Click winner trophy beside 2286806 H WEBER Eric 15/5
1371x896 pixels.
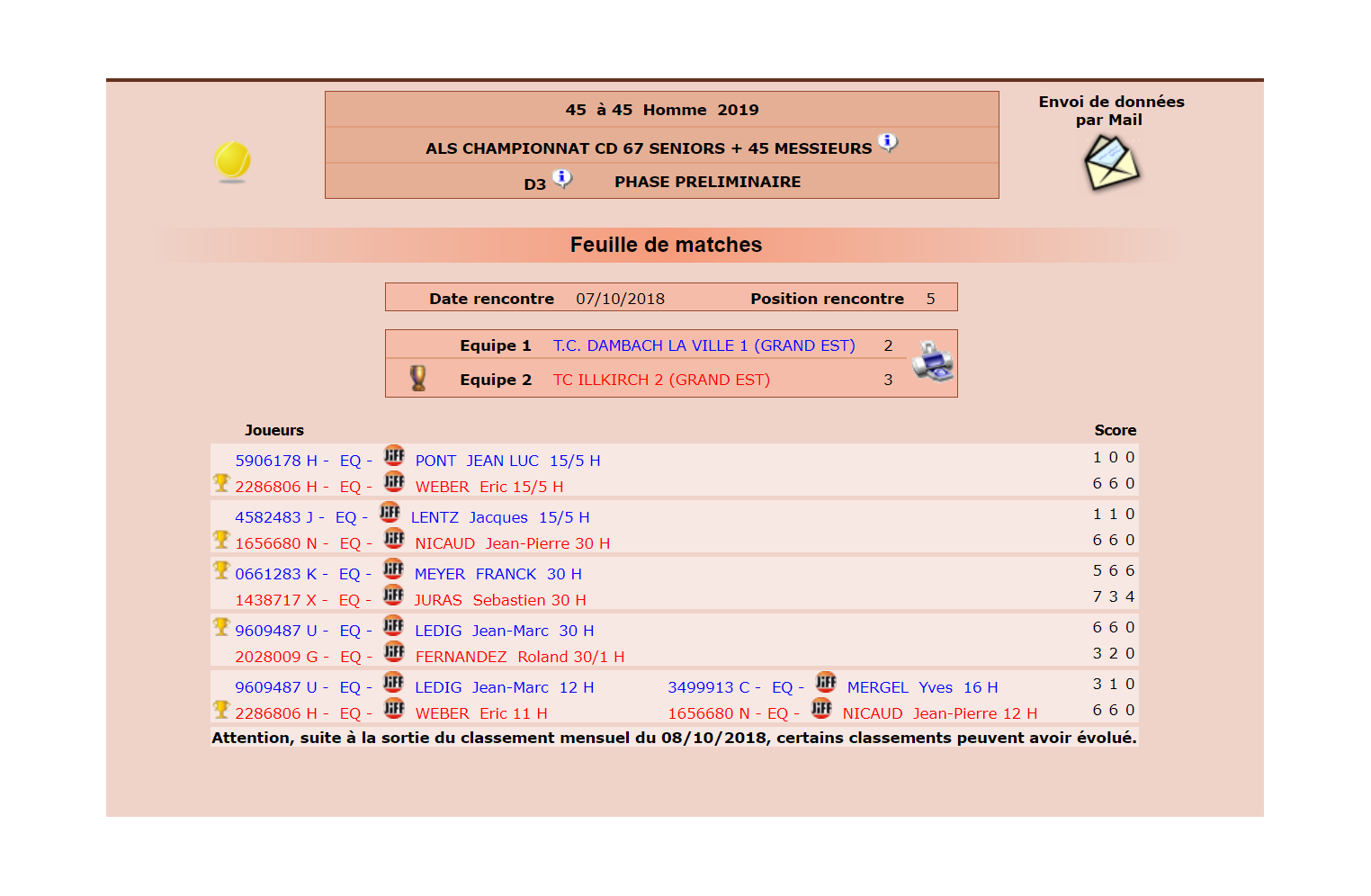click(221, 483)
